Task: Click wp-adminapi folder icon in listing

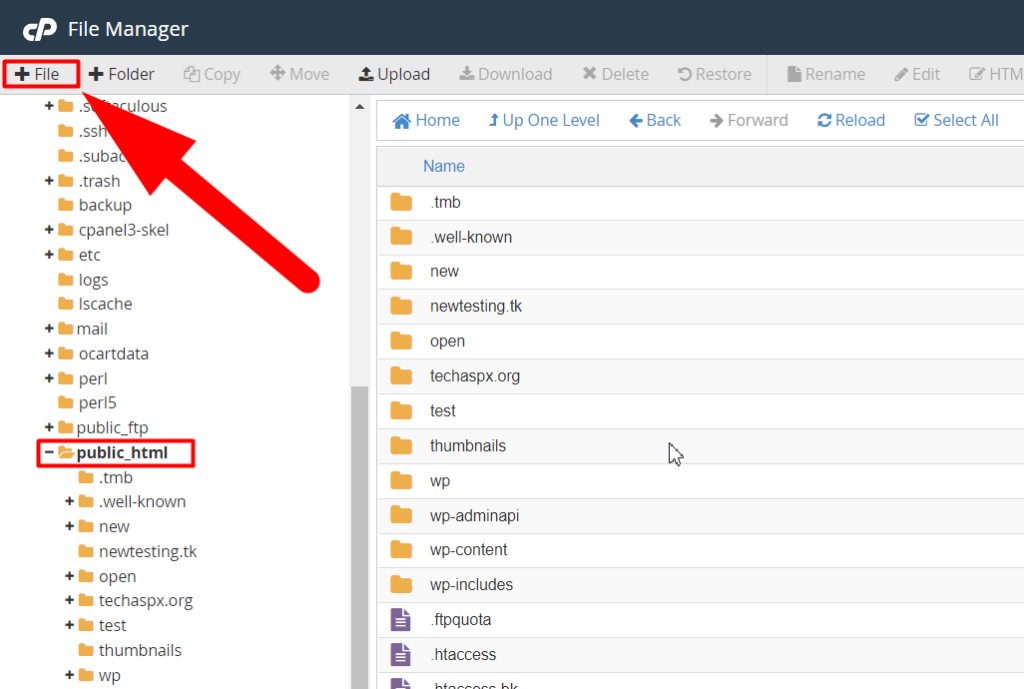Action: click(x=401, y=515)
